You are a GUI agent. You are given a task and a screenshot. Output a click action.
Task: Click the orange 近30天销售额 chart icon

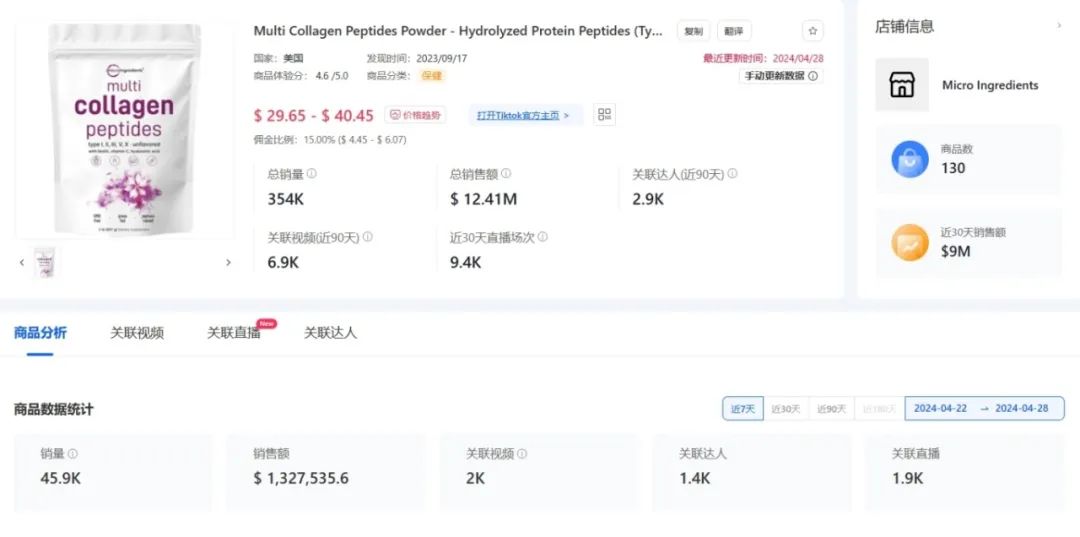910,242
